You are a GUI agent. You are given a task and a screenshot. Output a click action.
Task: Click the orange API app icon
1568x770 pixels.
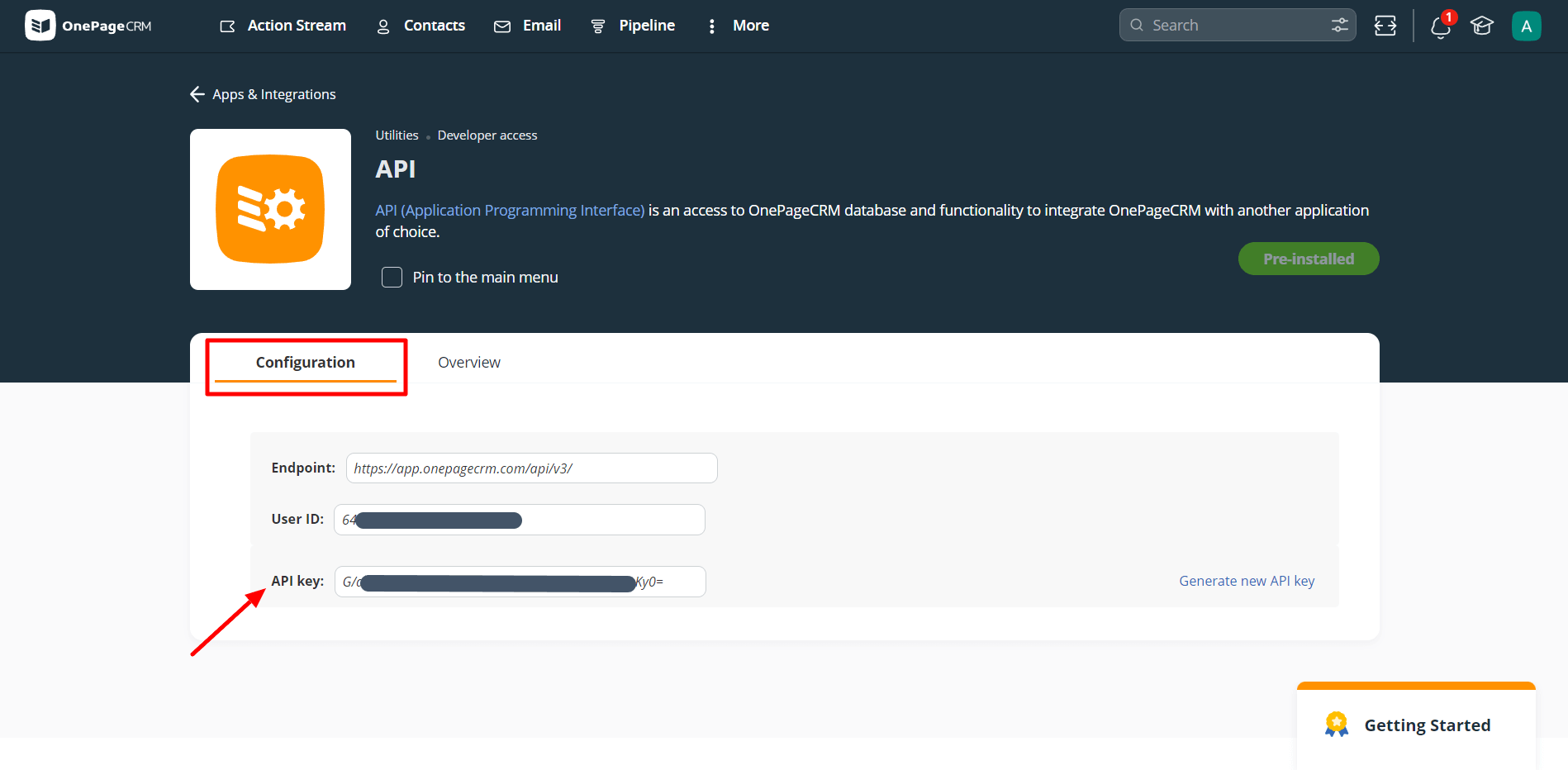coord(270,209)
